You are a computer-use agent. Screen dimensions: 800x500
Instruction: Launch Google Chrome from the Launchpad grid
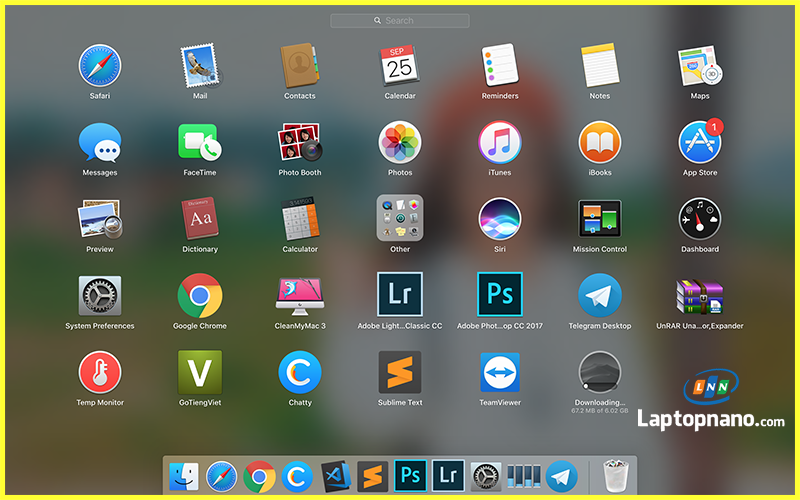pyautogui.click(x=200, y=296)
